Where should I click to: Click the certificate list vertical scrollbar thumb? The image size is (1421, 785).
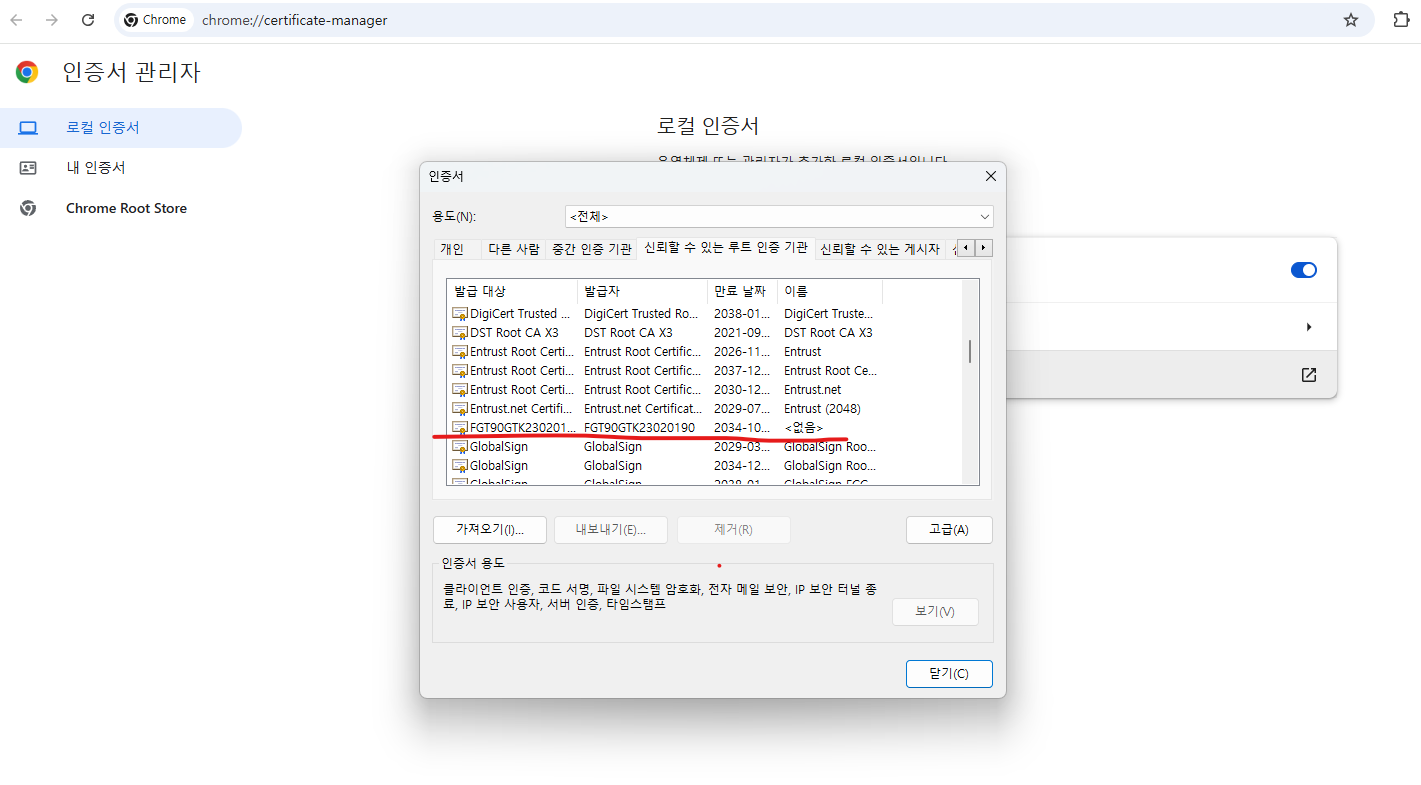click(970, 351)
